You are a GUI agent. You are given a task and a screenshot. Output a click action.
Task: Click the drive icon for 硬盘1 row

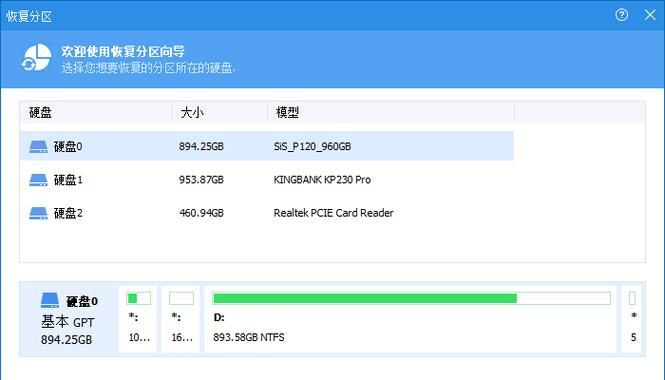[38, 180]
